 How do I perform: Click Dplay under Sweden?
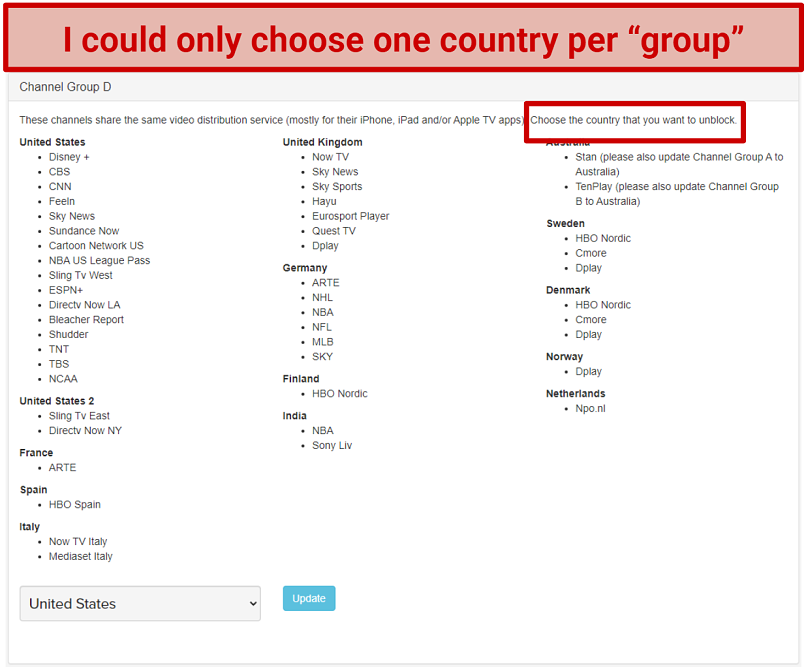coord(589,268)
